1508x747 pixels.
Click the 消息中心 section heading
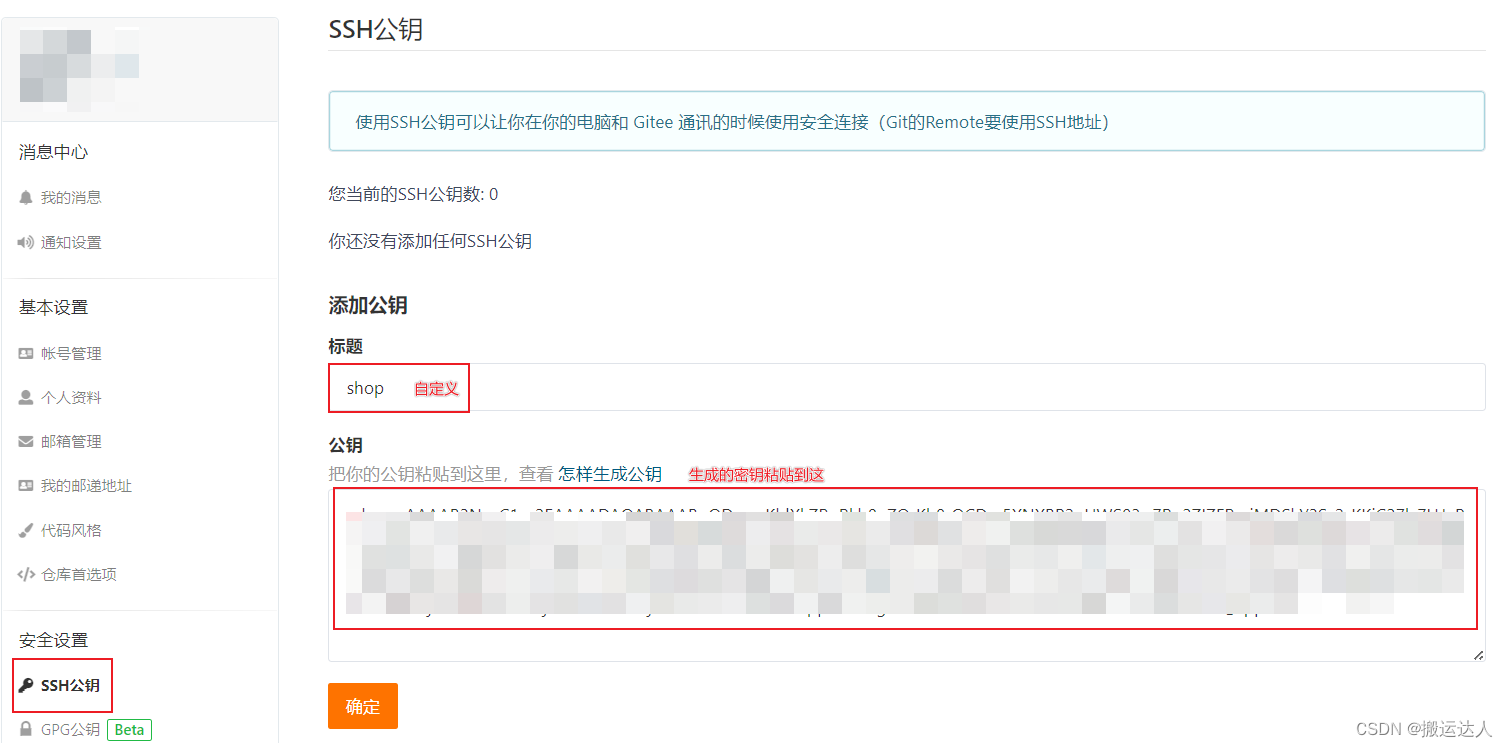click(53, 152)
